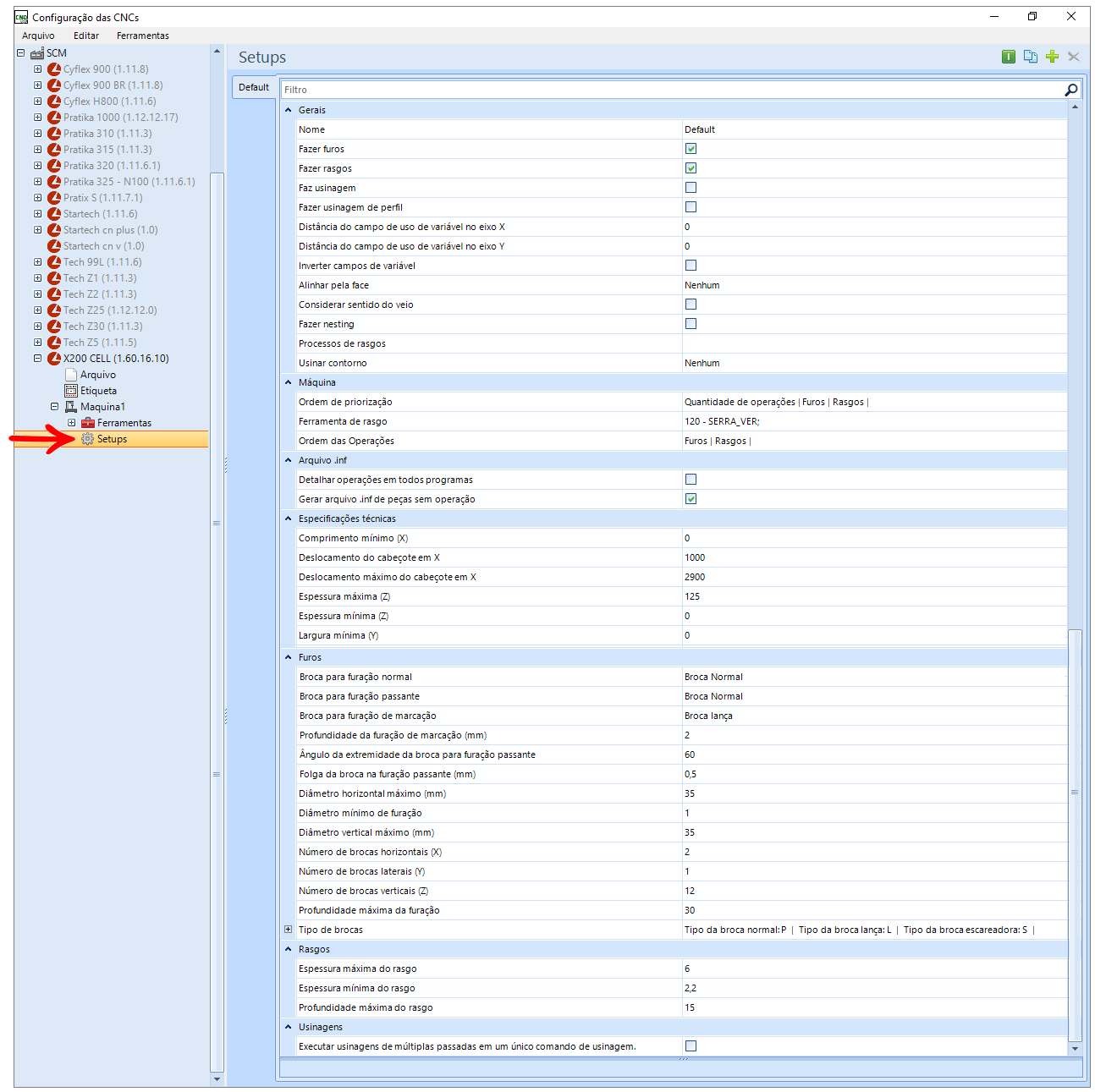The width and height of the screenshot is (1095, 1092).
Task: Click the red Ferramentas toolbox icon
Action: click(x=88, y=423)
